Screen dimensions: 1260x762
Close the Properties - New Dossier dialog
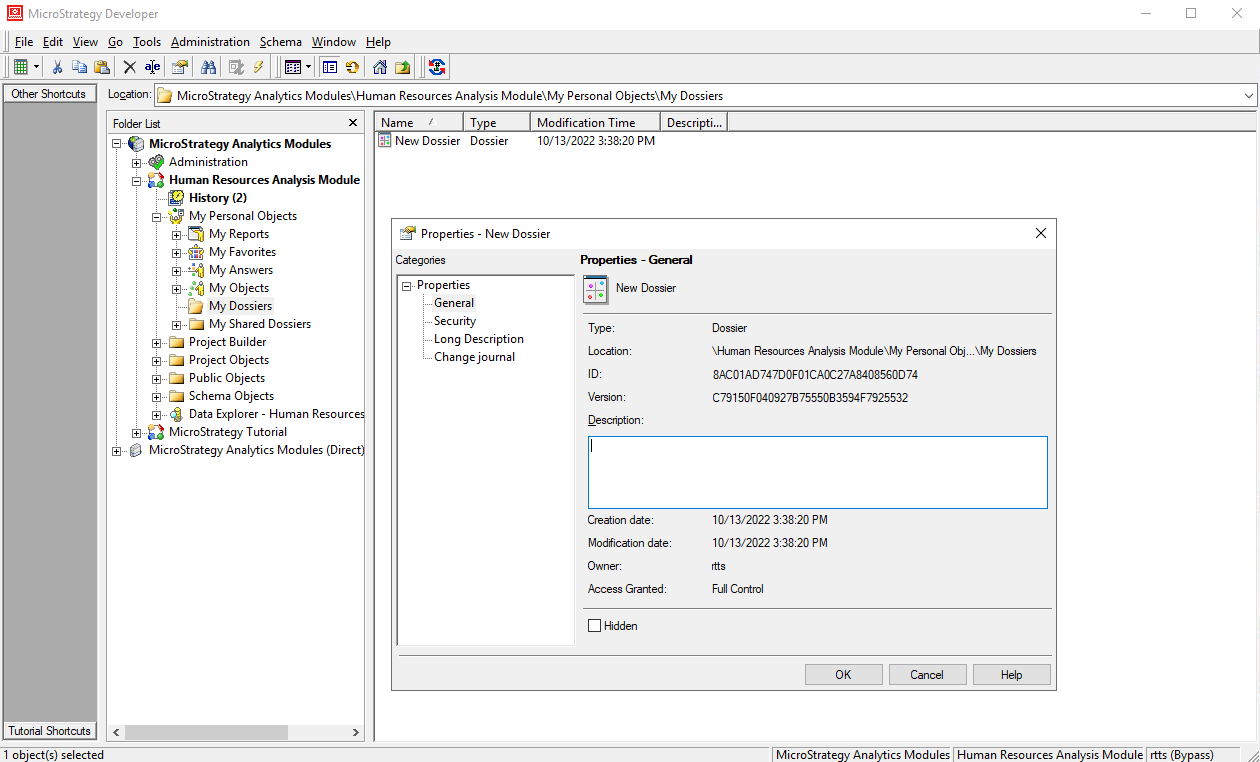pos(1041,233)
